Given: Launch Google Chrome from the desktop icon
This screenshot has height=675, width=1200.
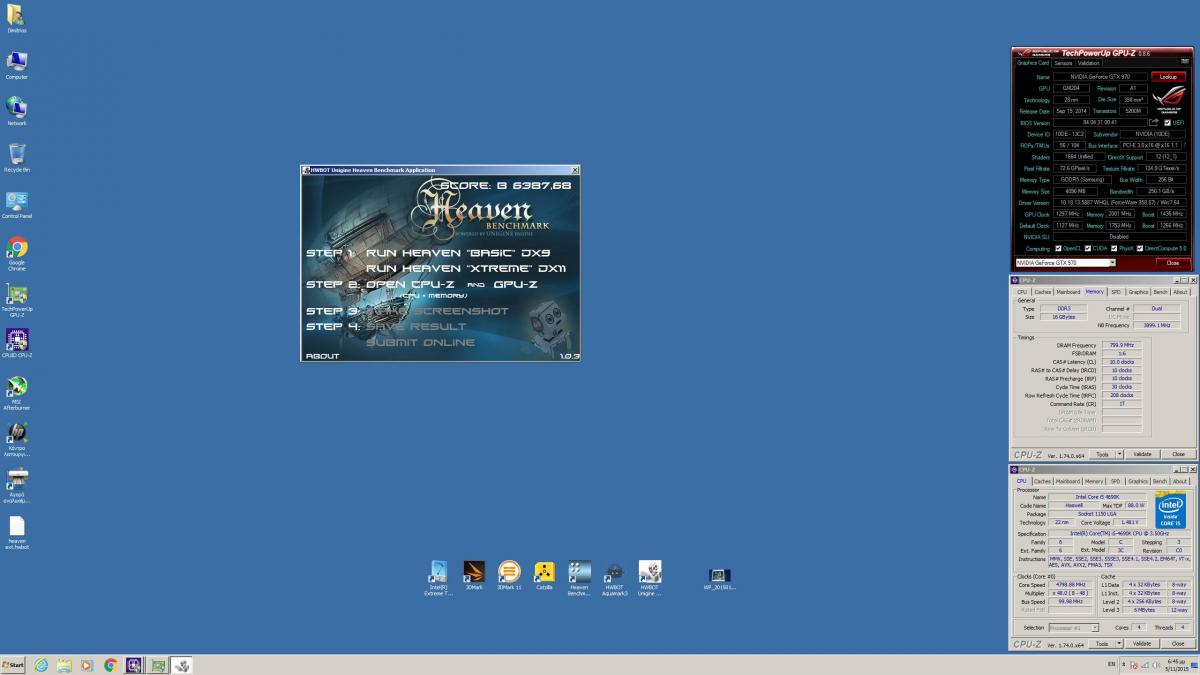Looking at the screenshot, I should pyautogui.click(x=17, y=253).
